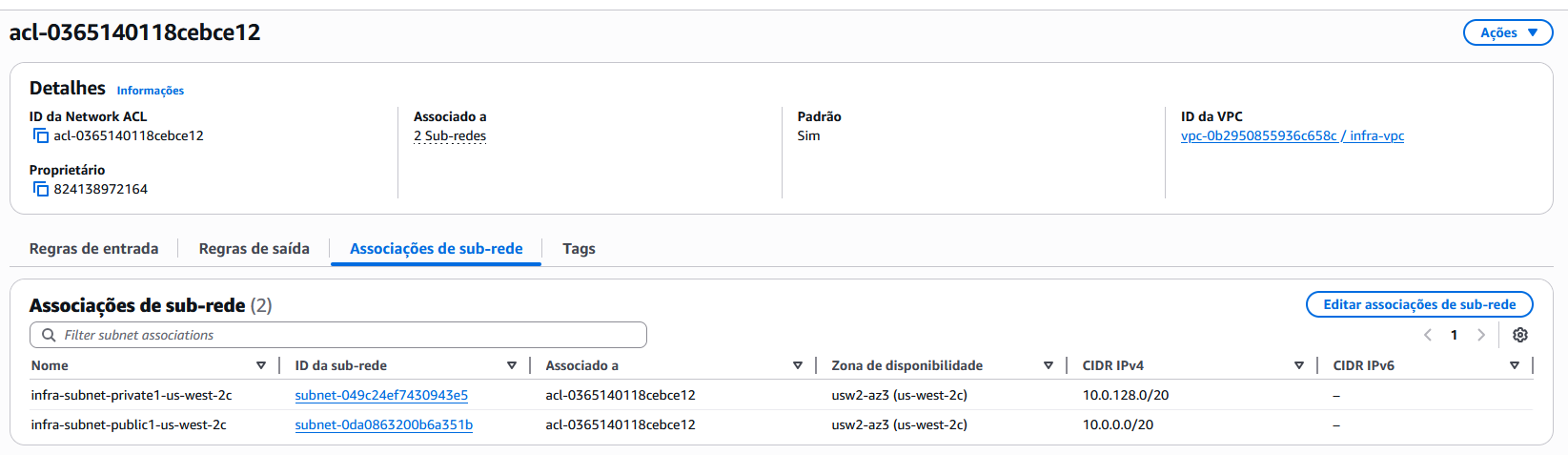The width and height of the screenshot is (1568, 455).
Task: Switch to Regras de entrada tab
Action: [93, 248]
